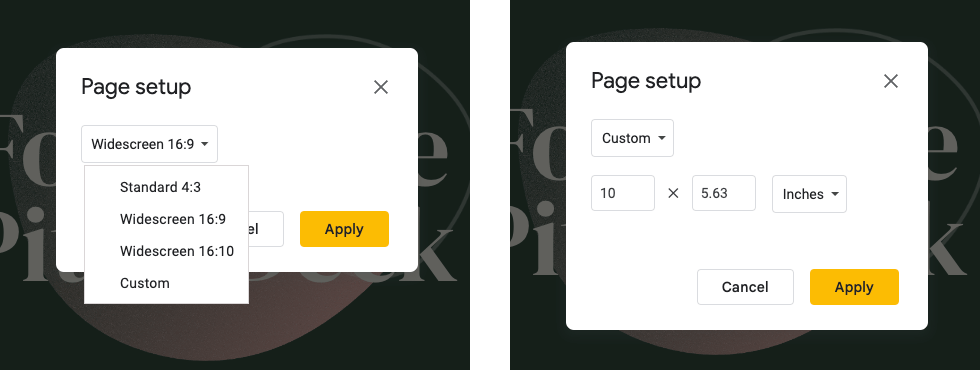The width and height of the screenshot is (980, 370).
Task: Open the Custom size preset dropdown
Action: (632, 138)
